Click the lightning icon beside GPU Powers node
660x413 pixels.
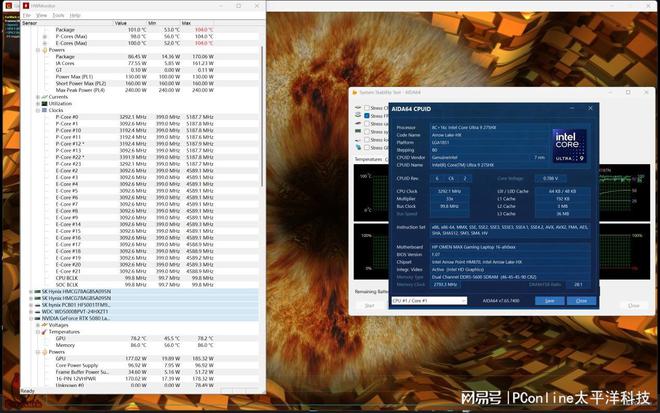[x=45, y=352]
